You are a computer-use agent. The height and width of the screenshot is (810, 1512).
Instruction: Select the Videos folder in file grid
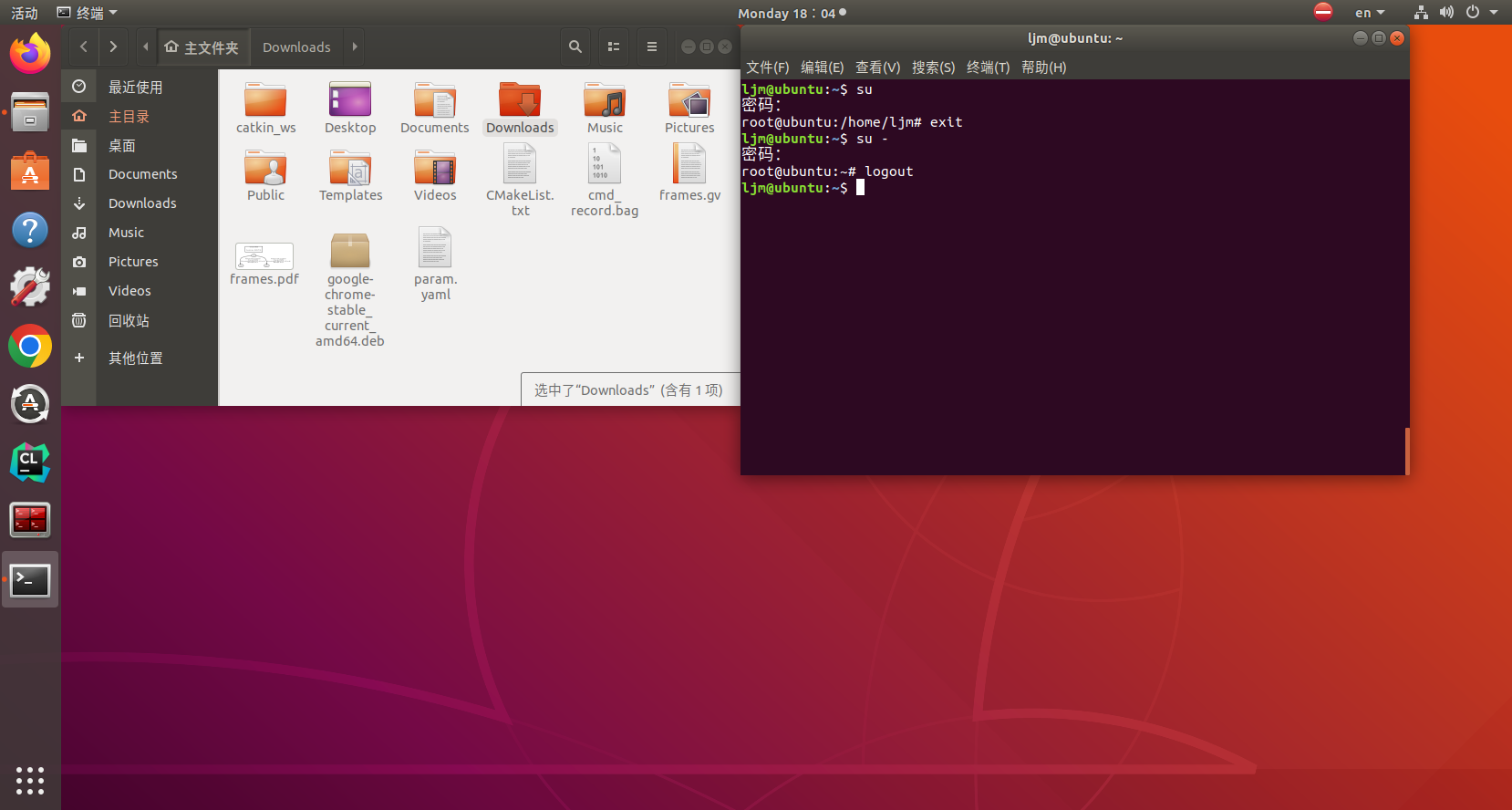(x=435, y=175)
